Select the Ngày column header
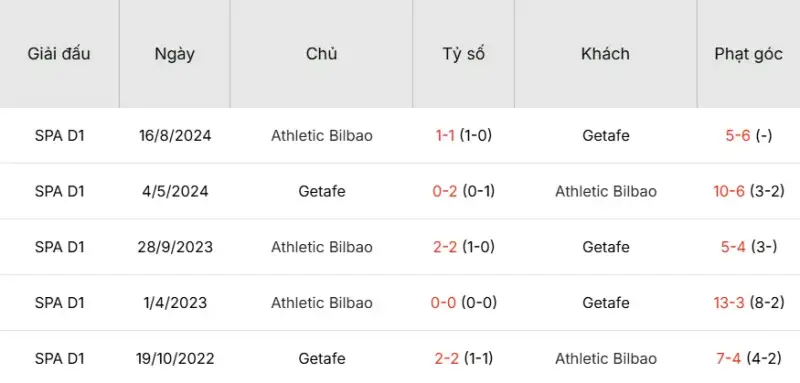Screen dimensions: 800x383 174,54
